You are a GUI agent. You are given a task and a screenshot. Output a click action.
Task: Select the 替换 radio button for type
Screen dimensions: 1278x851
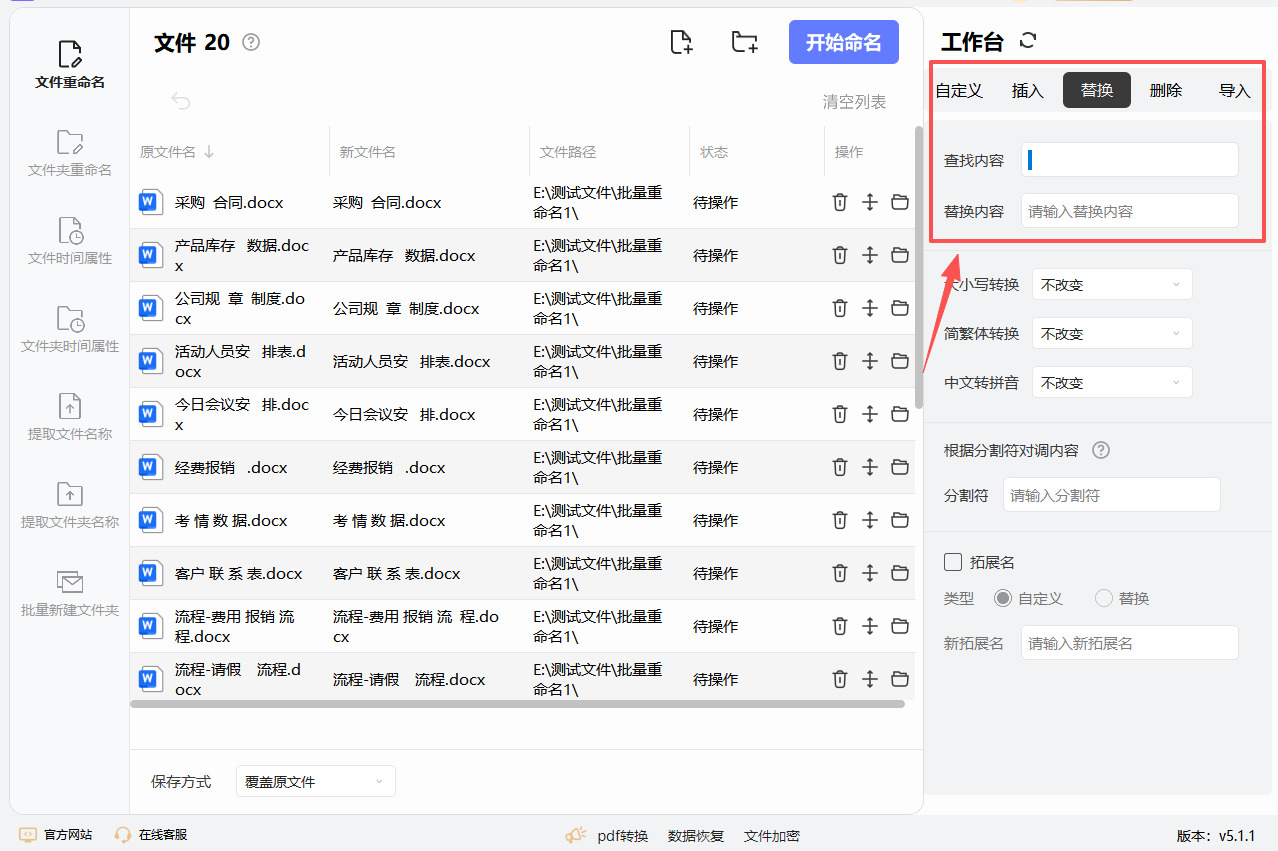[x=1104, y=598]
